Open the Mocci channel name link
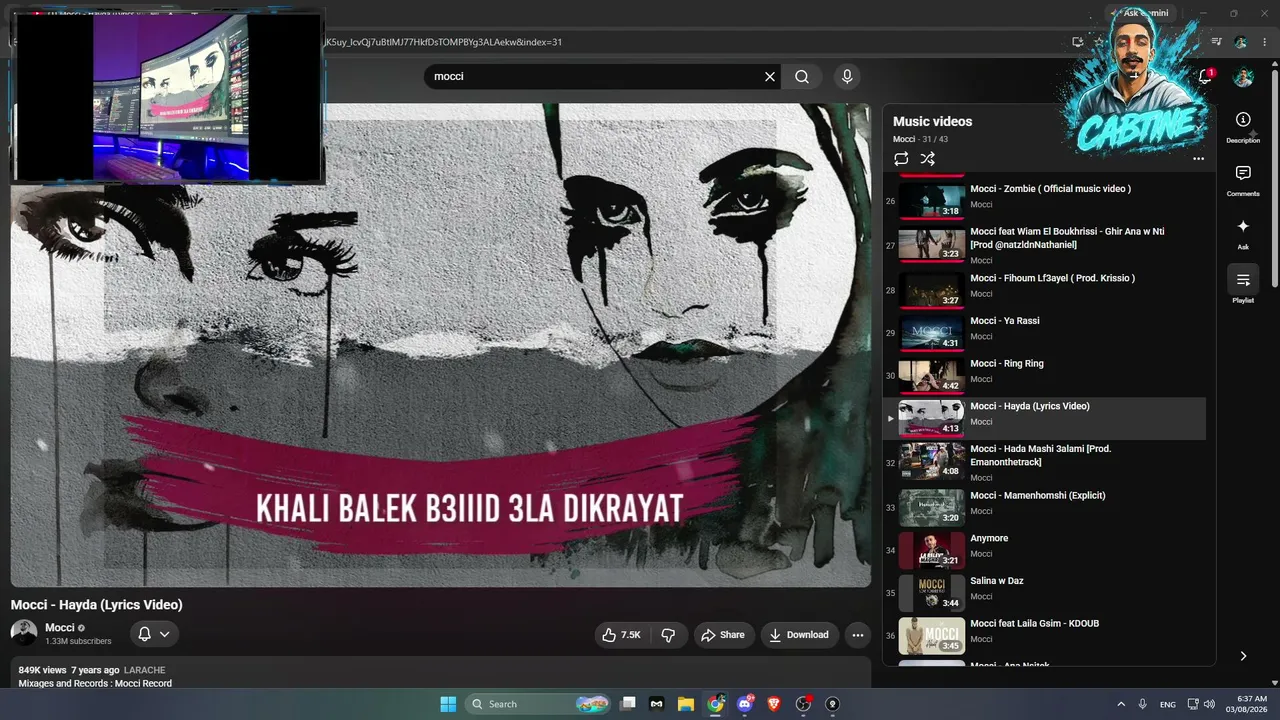 pos(60,628)
